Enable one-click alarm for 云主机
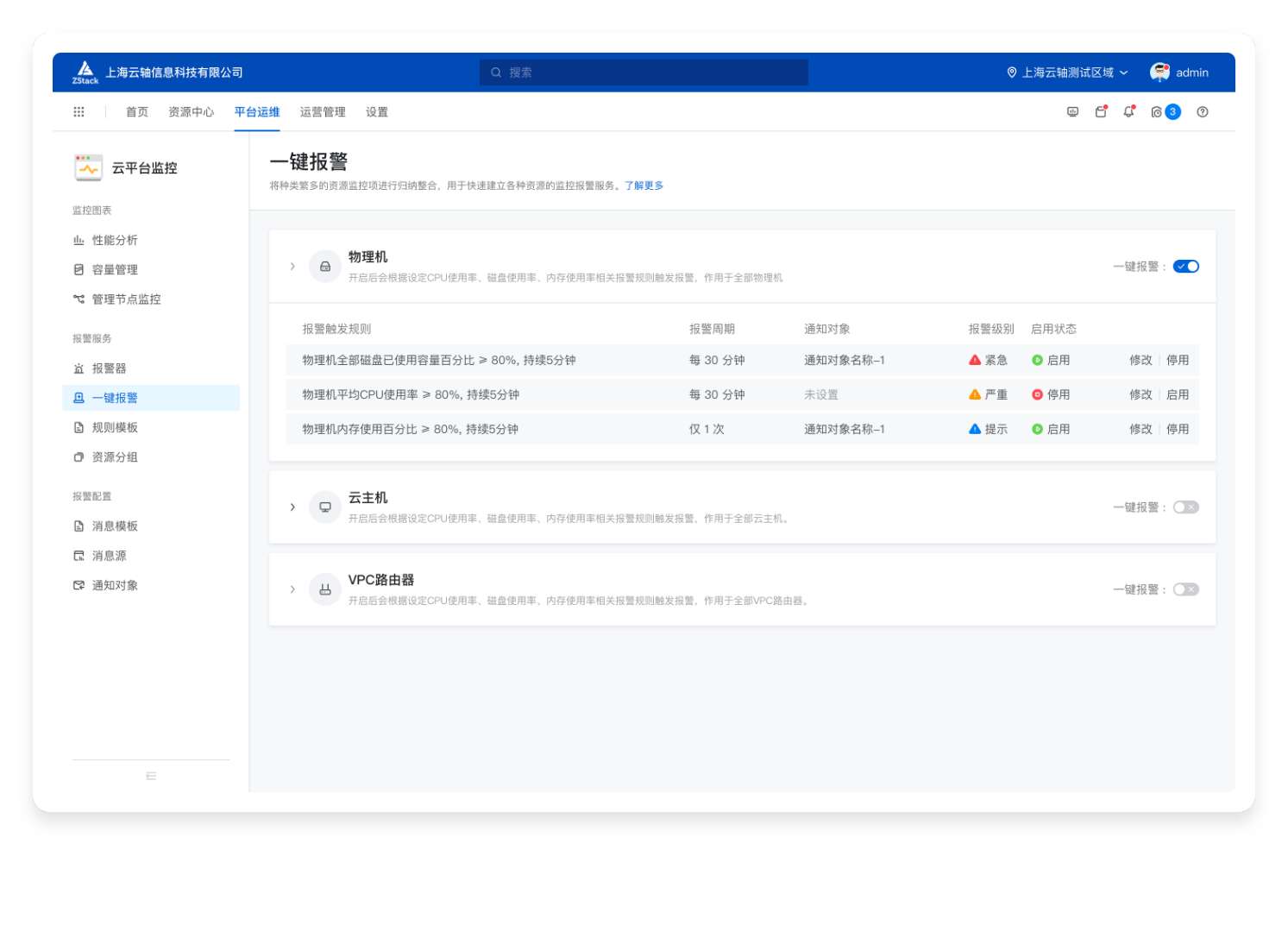 coord(1185,507)
